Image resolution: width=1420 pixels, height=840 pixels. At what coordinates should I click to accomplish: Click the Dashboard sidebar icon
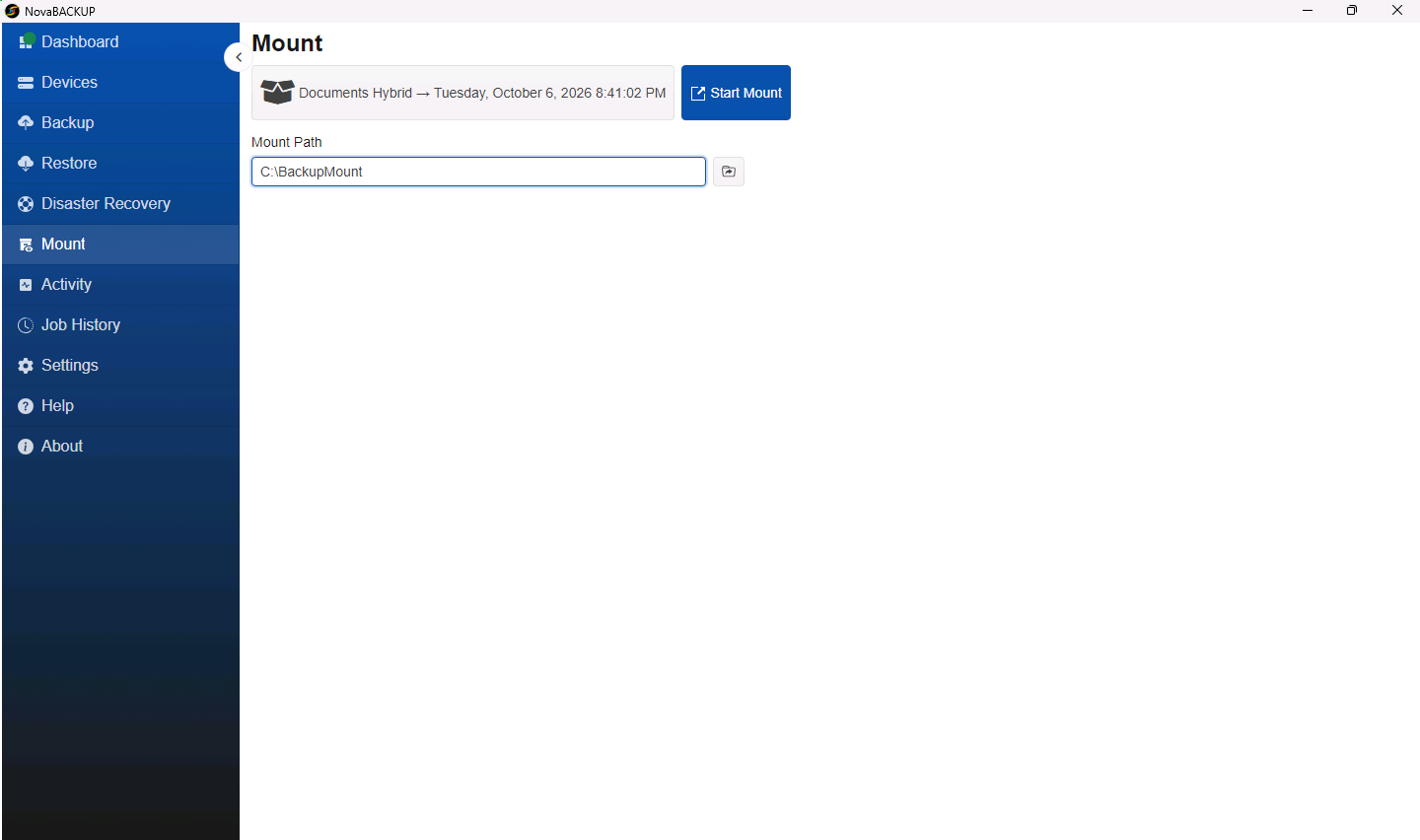pos(27,41)
